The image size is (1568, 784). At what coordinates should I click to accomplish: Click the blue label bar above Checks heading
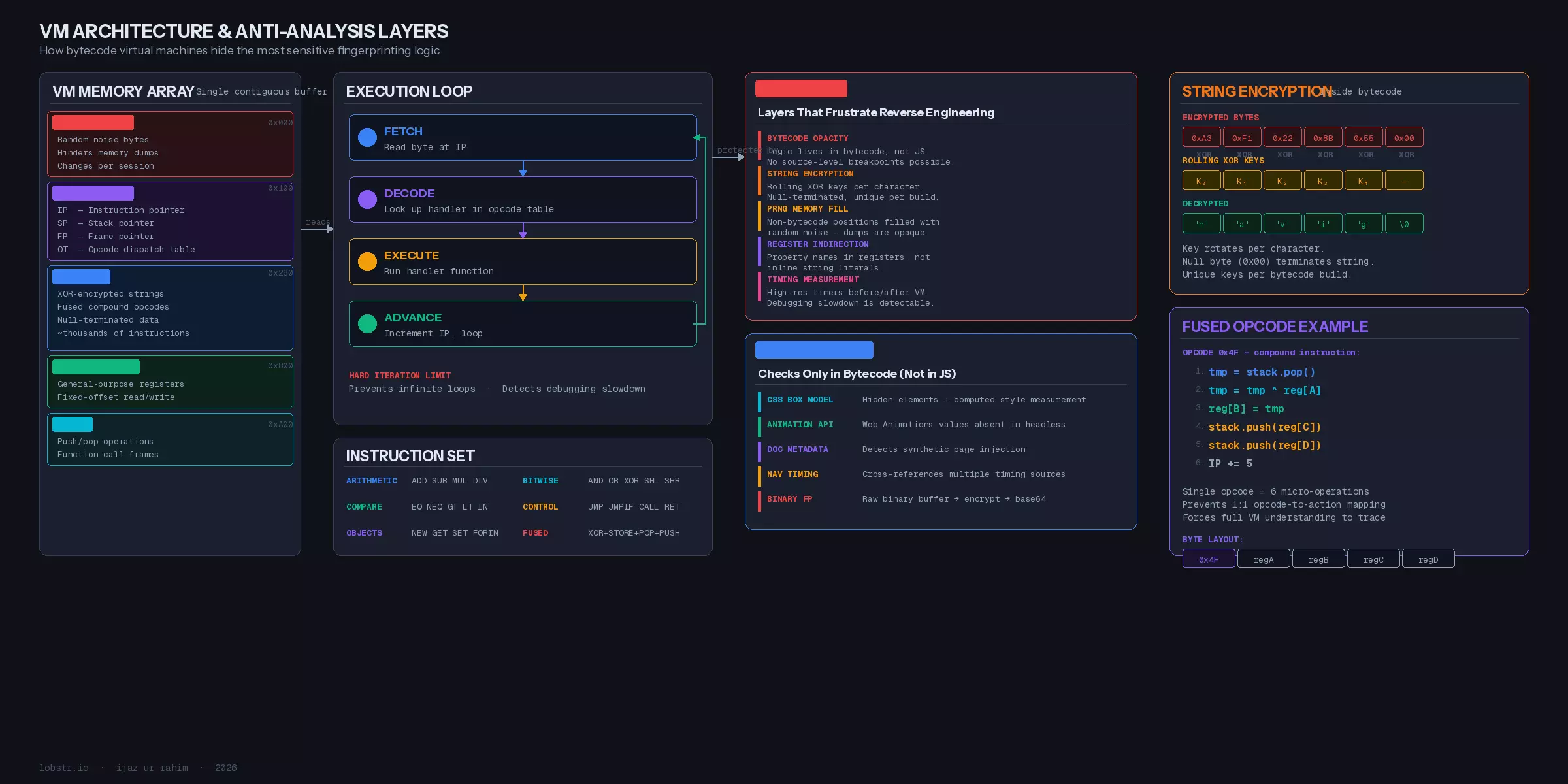coord(813,350)
